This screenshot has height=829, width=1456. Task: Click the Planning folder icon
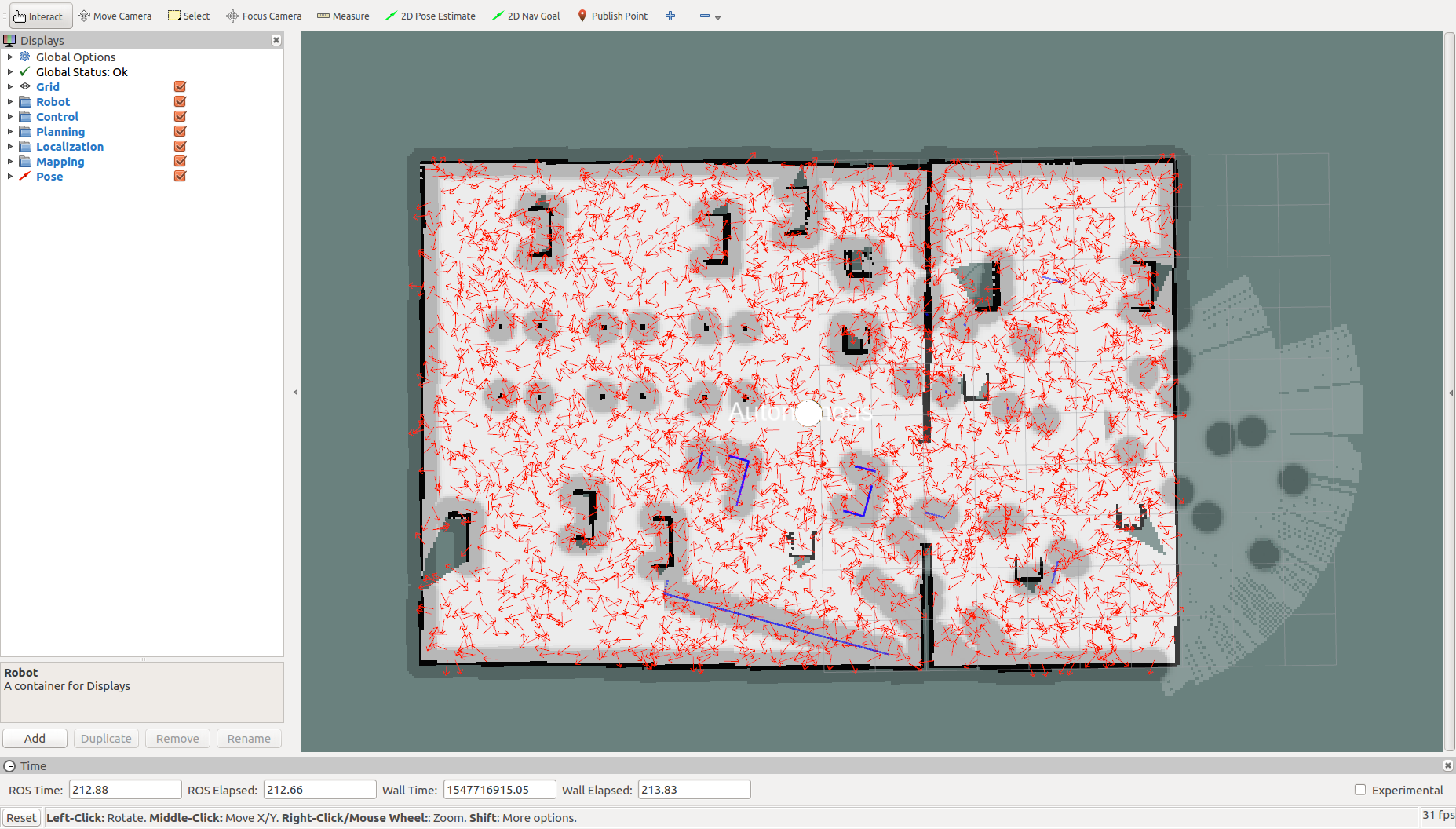[25, 131]
